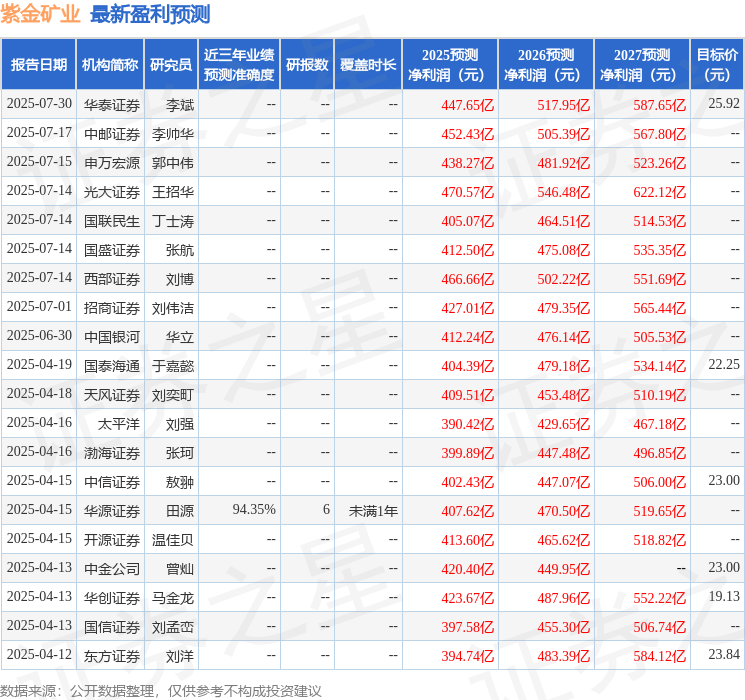Click the 目标价 column header

point(717,65)
